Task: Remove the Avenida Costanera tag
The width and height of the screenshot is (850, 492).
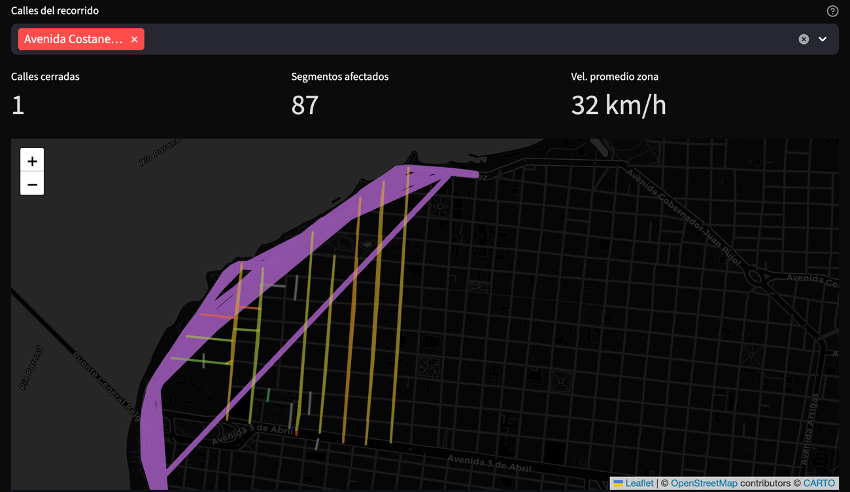Action: point(134,39)
